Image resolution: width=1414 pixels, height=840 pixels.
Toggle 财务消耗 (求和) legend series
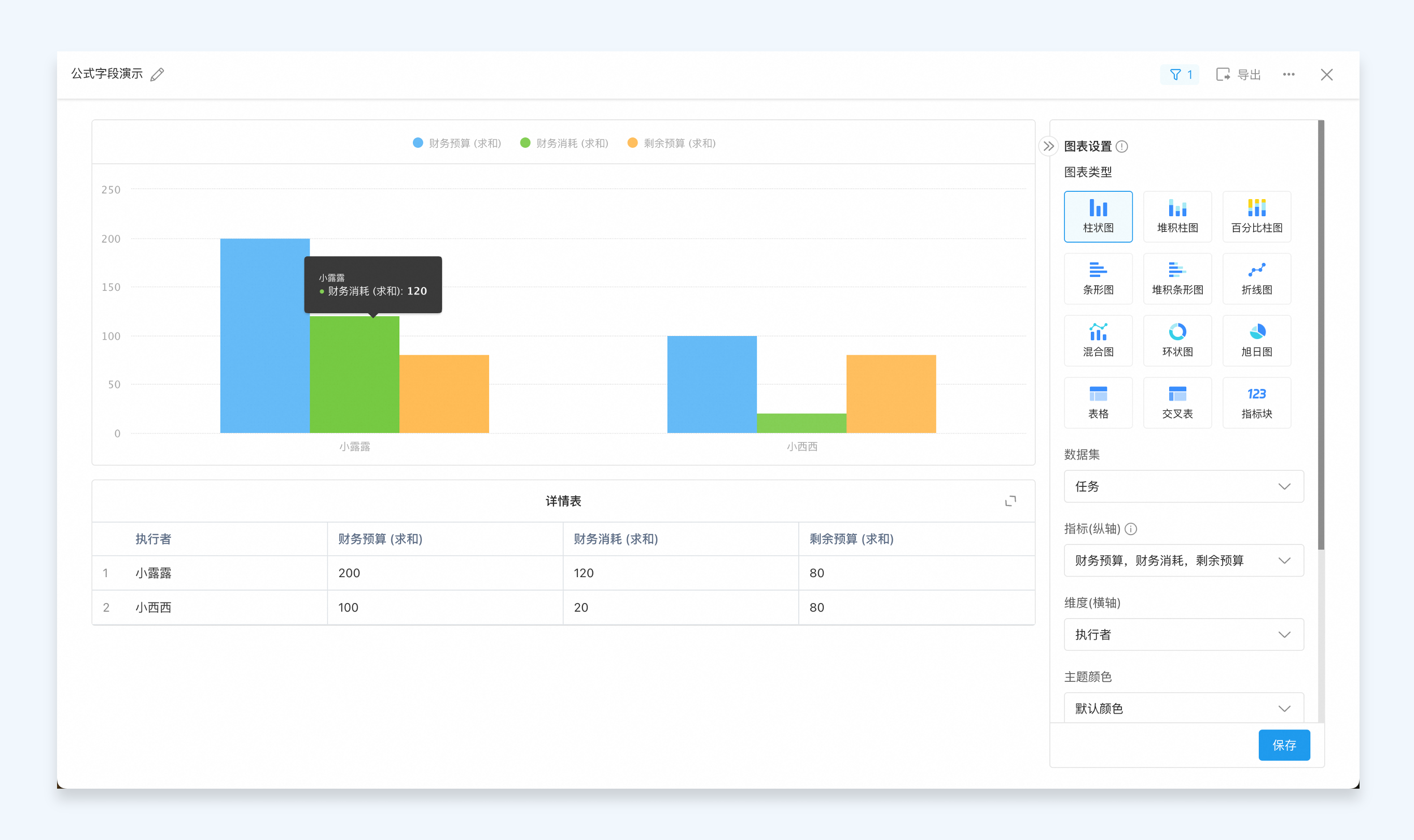click(564, 143)
